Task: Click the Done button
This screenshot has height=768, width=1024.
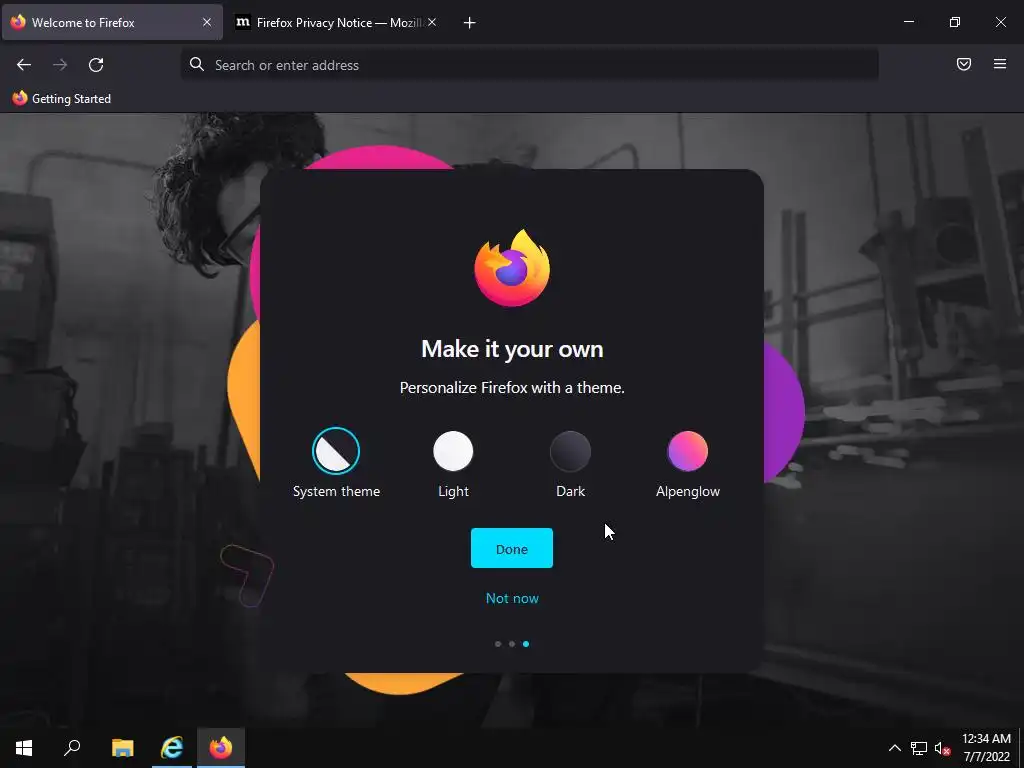Action: coord(512,549)
